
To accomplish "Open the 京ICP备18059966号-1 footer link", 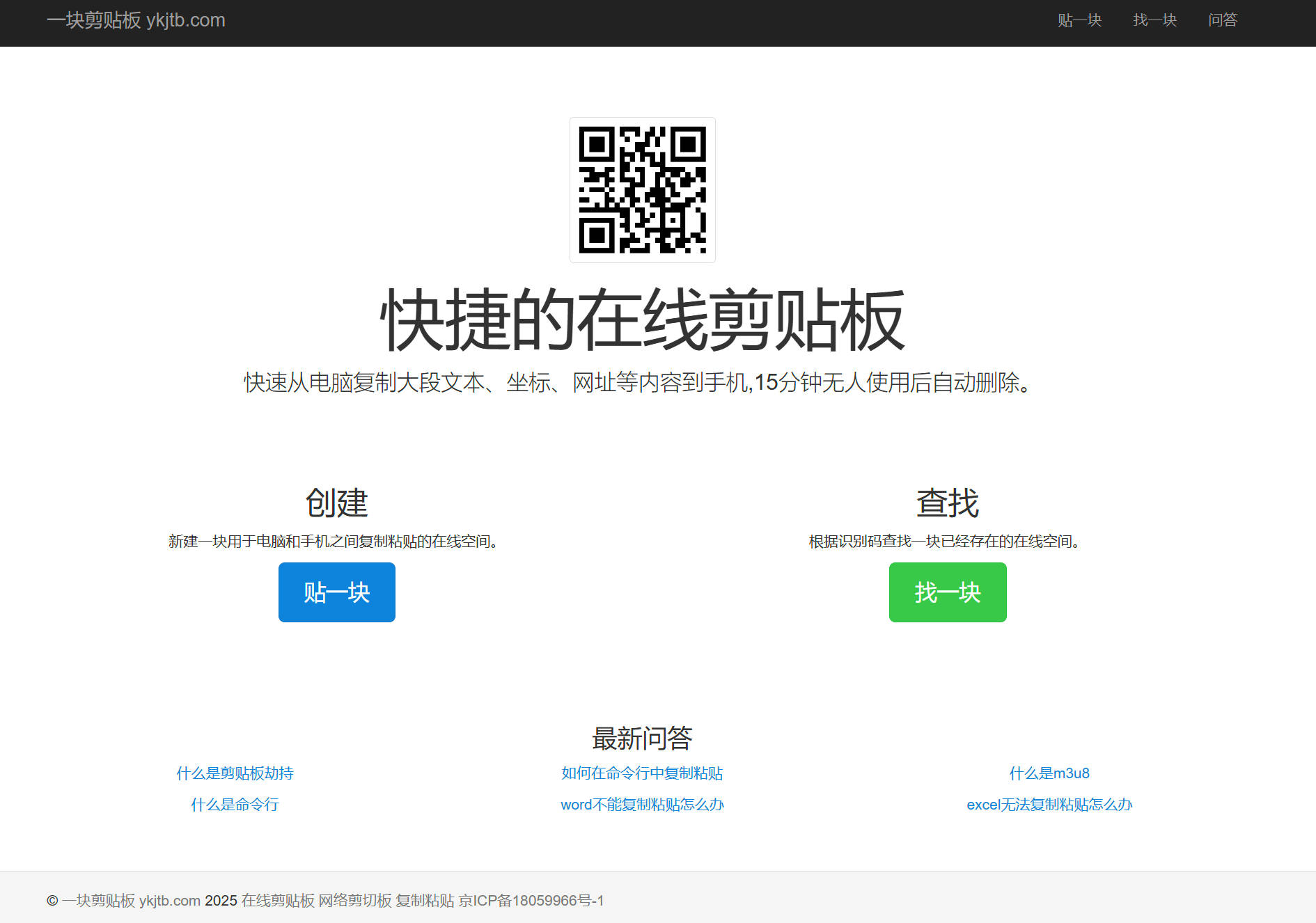I will (531, 901).
